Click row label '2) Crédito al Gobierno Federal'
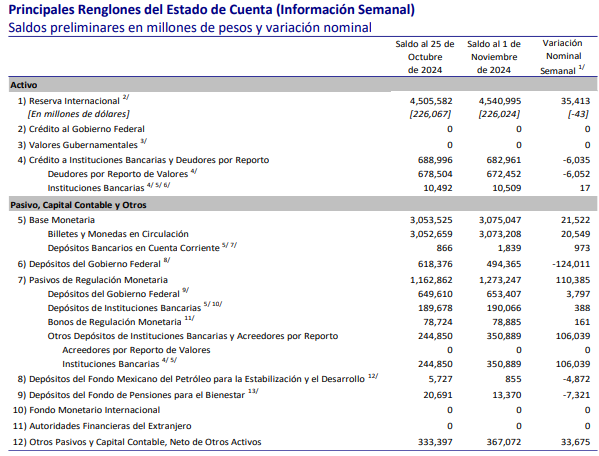 click(81, 129)
